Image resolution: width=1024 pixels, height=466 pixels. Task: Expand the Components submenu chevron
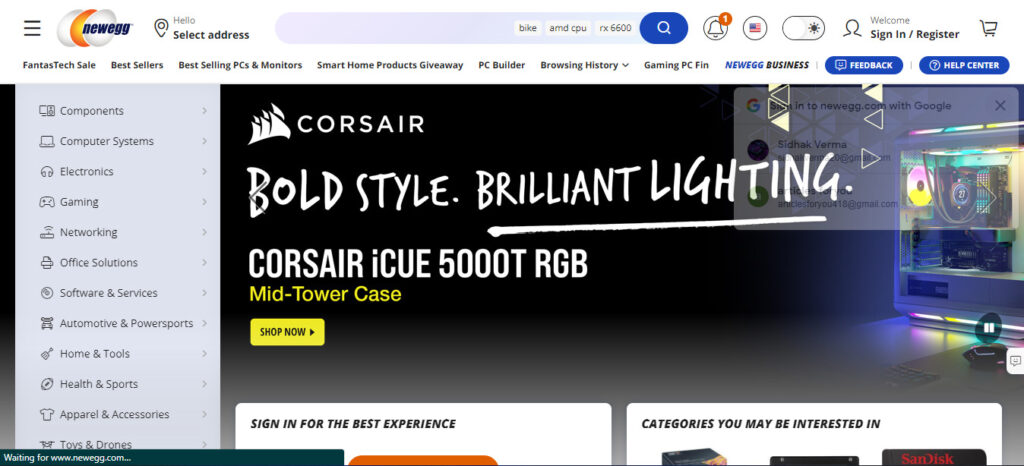204,111
